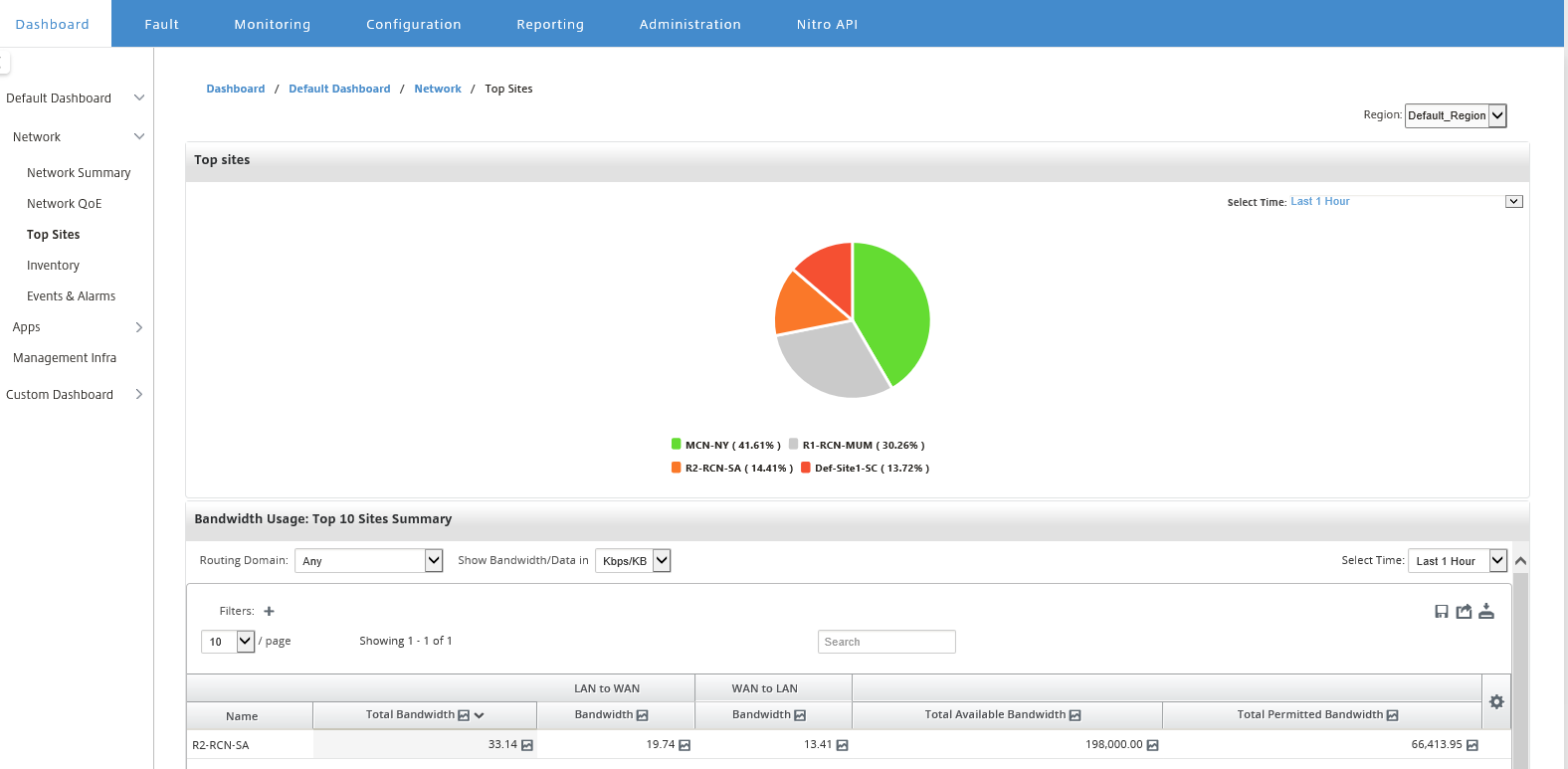The image size is (1568, 769).
Task: Open Show Bandwidth/Data unit dropdown
Action: [633, 561]
